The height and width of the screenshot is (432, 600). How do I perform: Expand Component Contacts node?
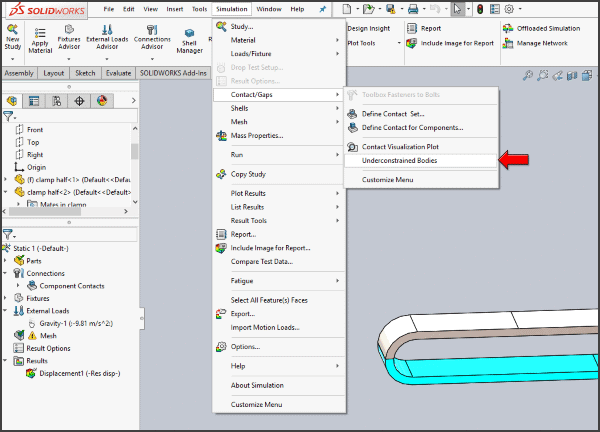pyautogui.click(x=18, y=286)
